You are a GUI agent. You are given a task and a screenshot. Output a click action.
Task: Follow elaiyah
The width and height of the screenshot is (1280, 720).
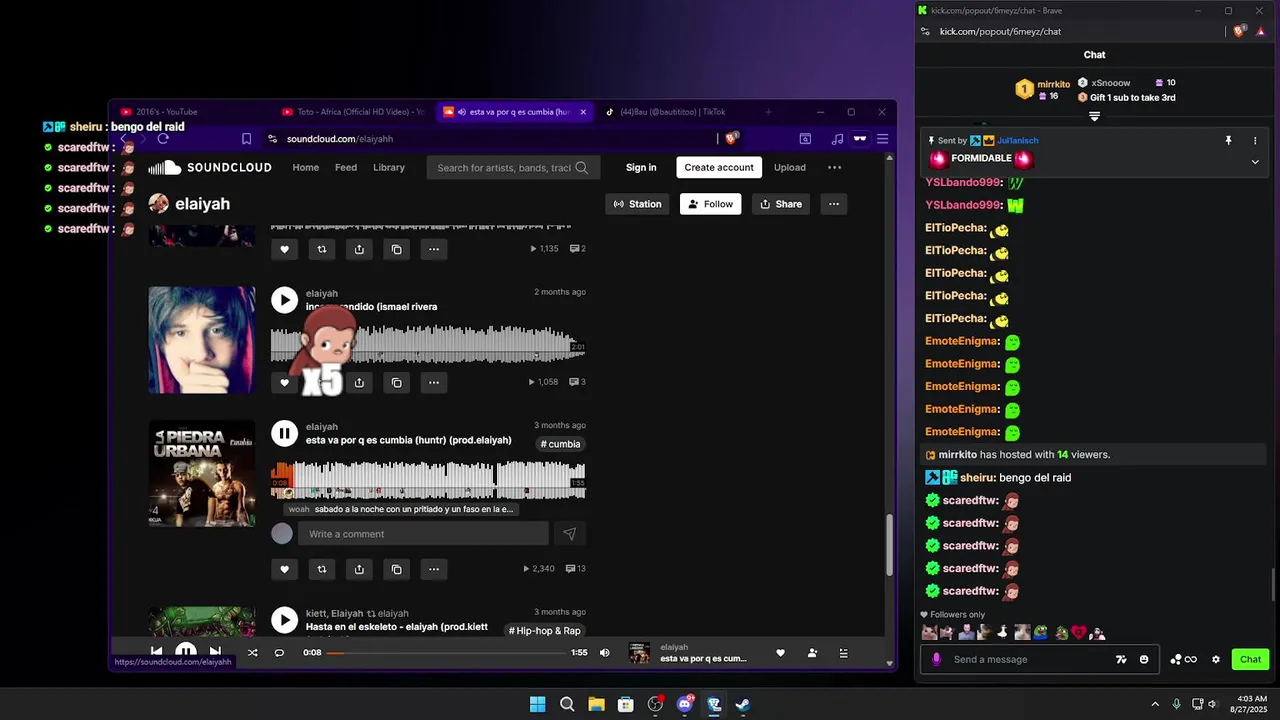point(711,204)
